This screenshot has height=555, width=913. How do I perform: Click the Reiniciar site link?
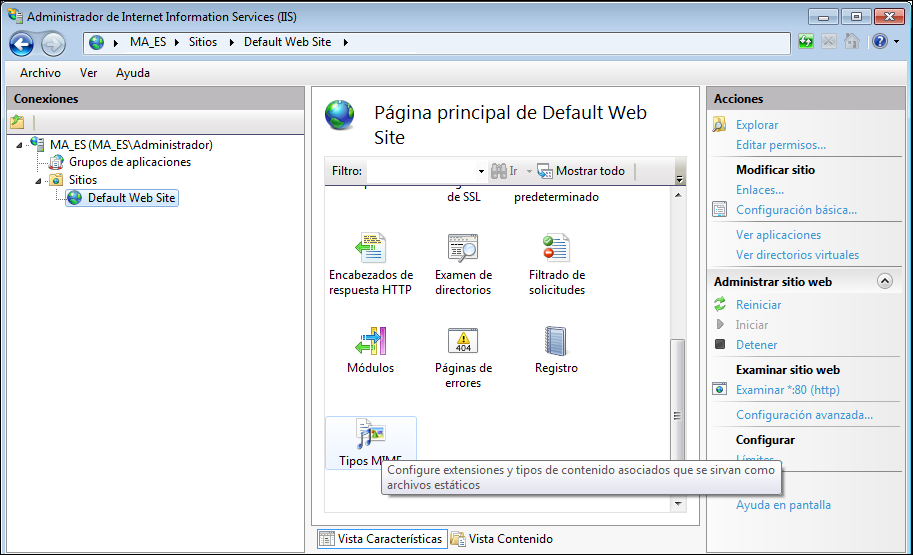pos(758,305)
